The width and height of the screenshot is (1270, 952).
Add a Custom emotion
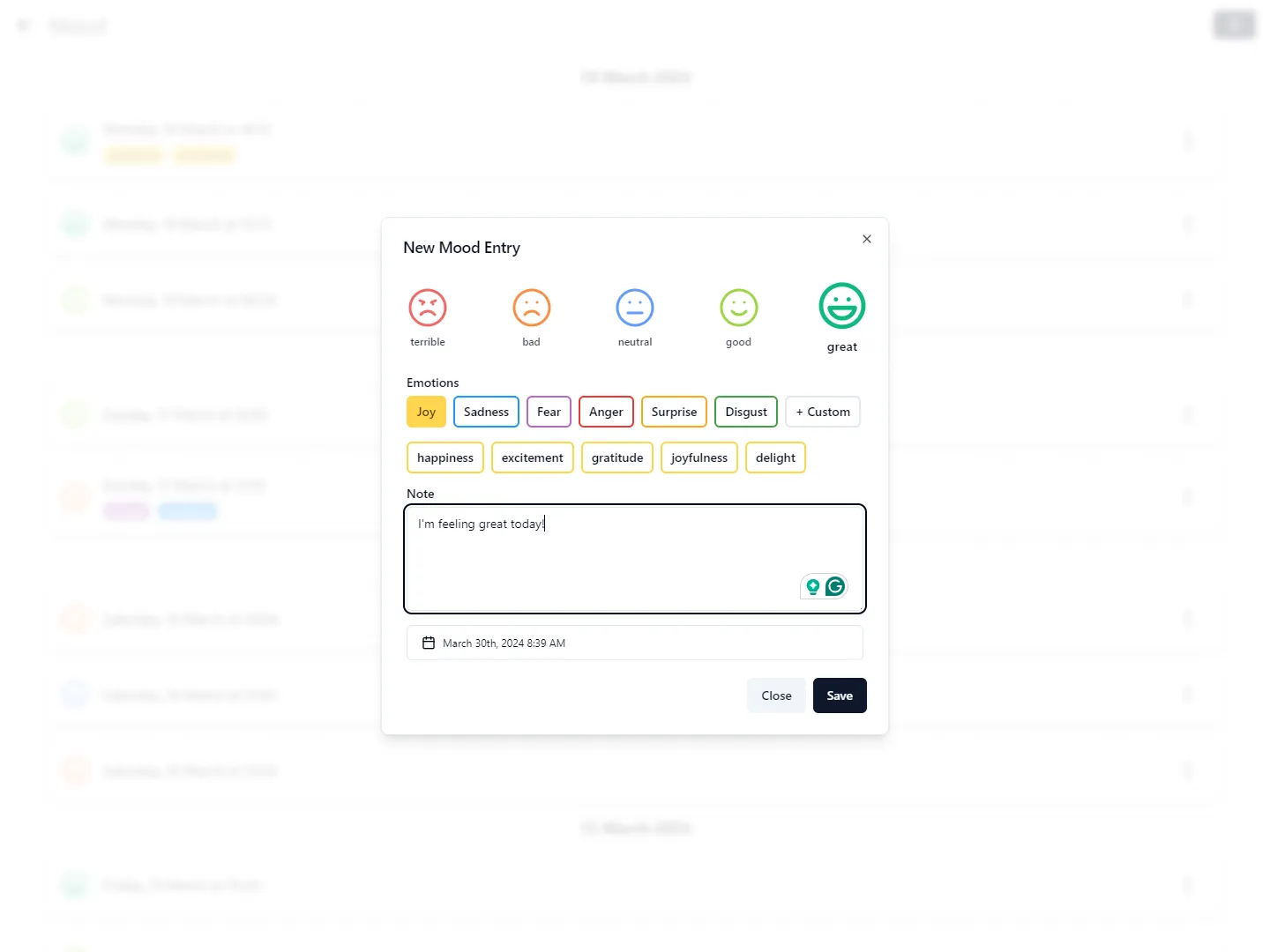(x=822, y=412)
